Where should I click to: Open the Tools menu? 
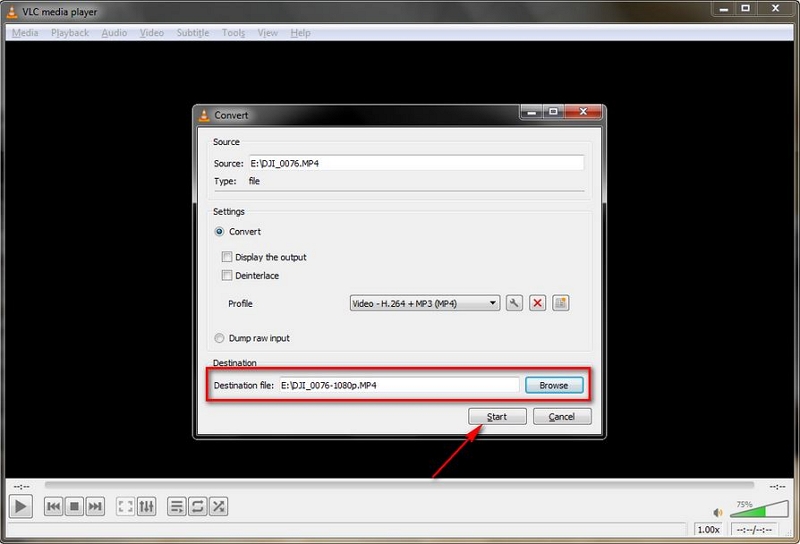click(233, 33)
